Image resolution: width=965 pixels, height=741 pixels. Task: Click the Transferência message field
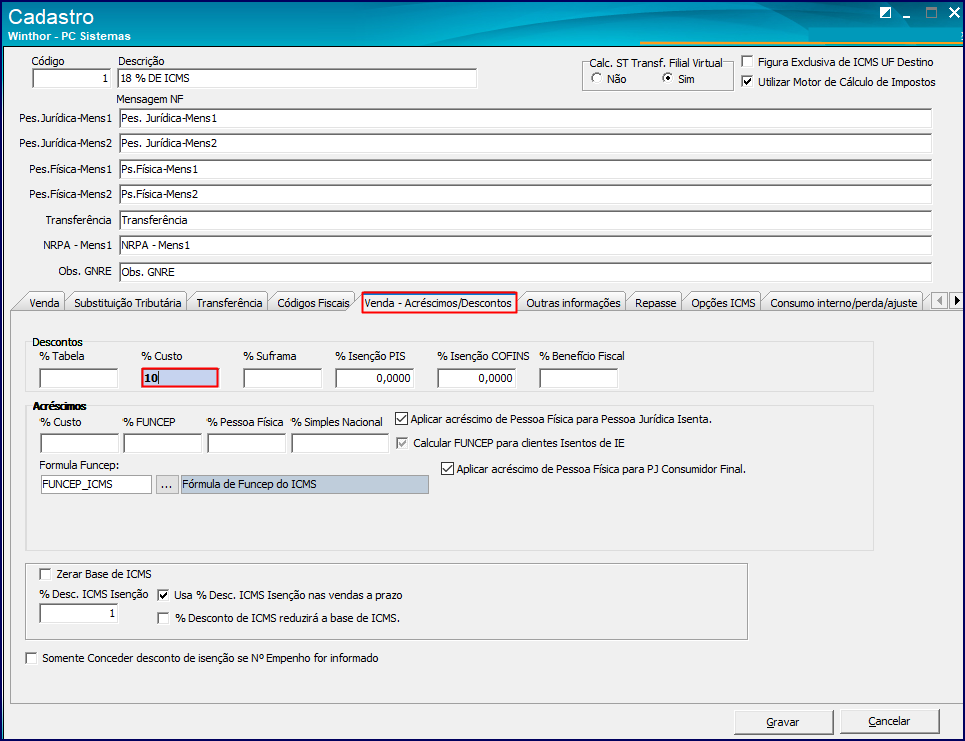click(525, 220)
